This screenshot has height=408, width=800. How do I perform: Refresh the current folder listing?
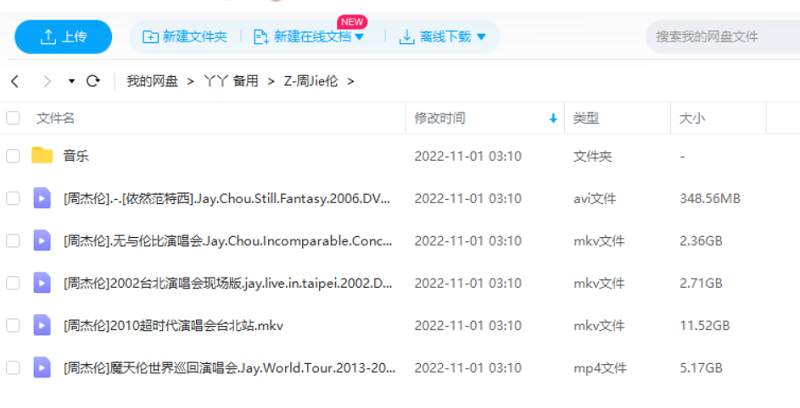pyautogui.click(x=93, y=81)
